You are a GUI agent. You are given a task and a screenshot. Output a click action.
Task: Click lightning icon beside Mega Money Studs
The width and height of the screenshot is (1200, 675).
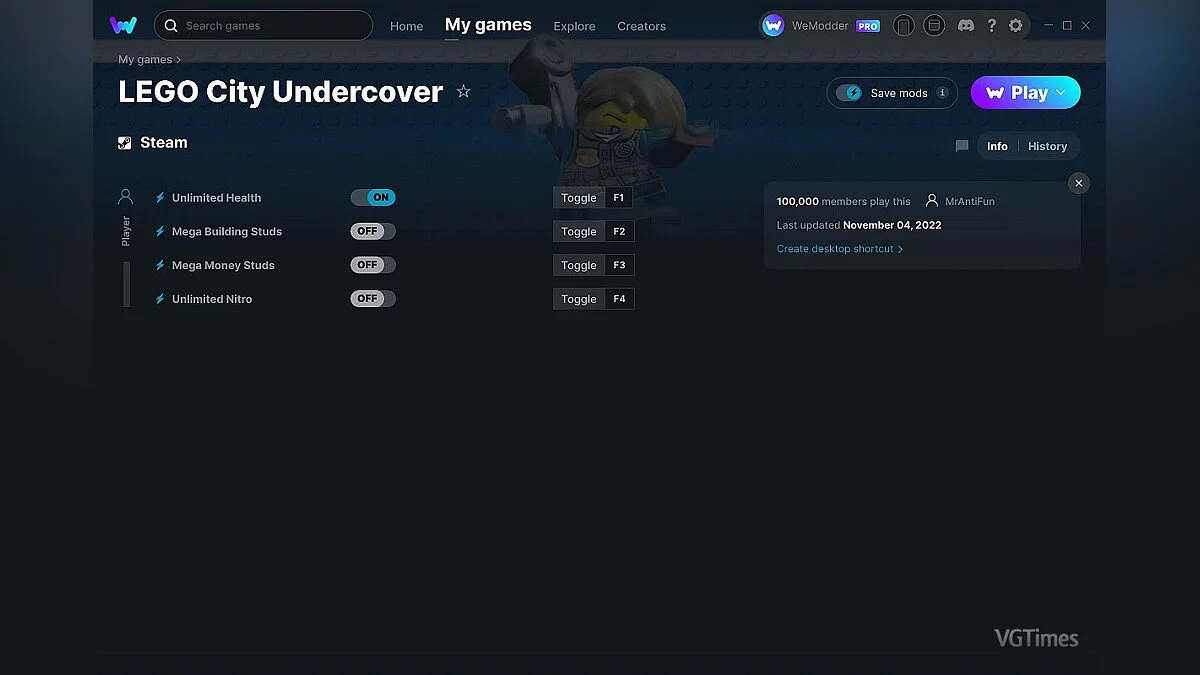[x=160, y=266]
